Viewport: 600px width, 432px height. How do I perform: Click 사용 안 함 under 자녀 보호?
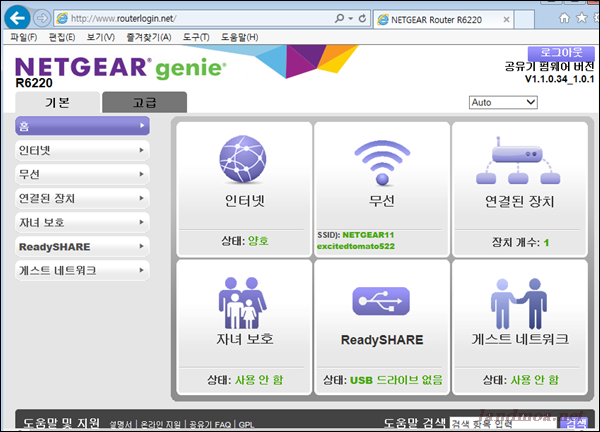point(259,380)
